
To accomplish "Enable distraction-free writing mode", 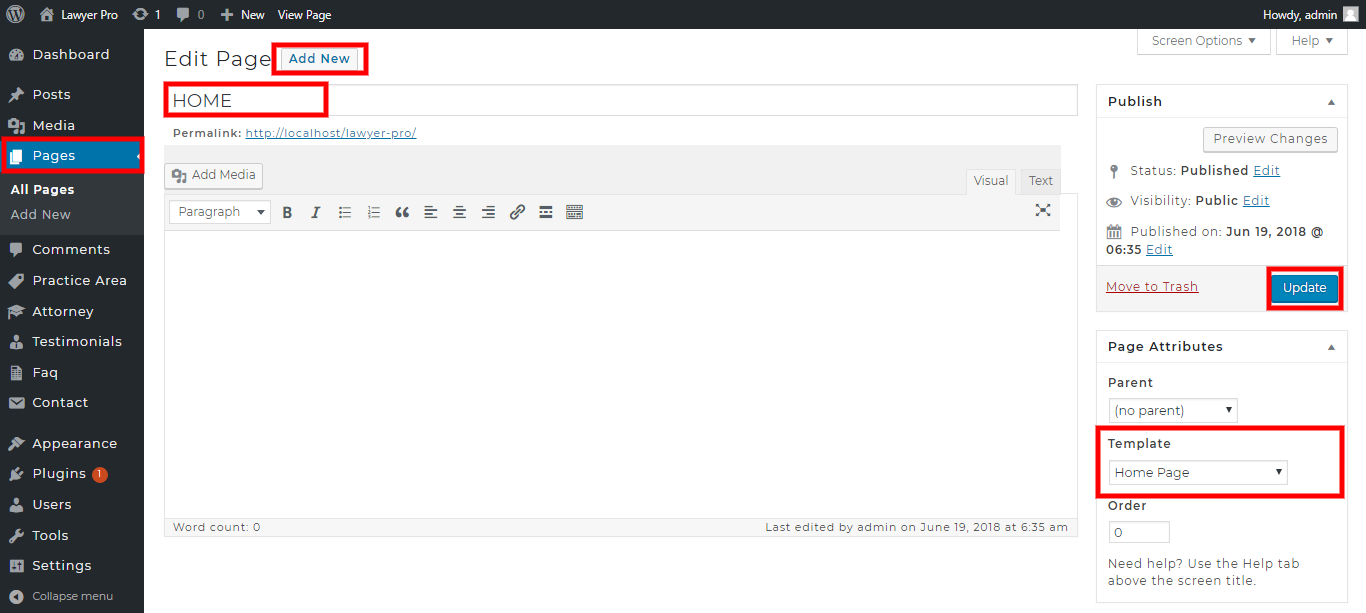I will click(x=1043, y=210).
